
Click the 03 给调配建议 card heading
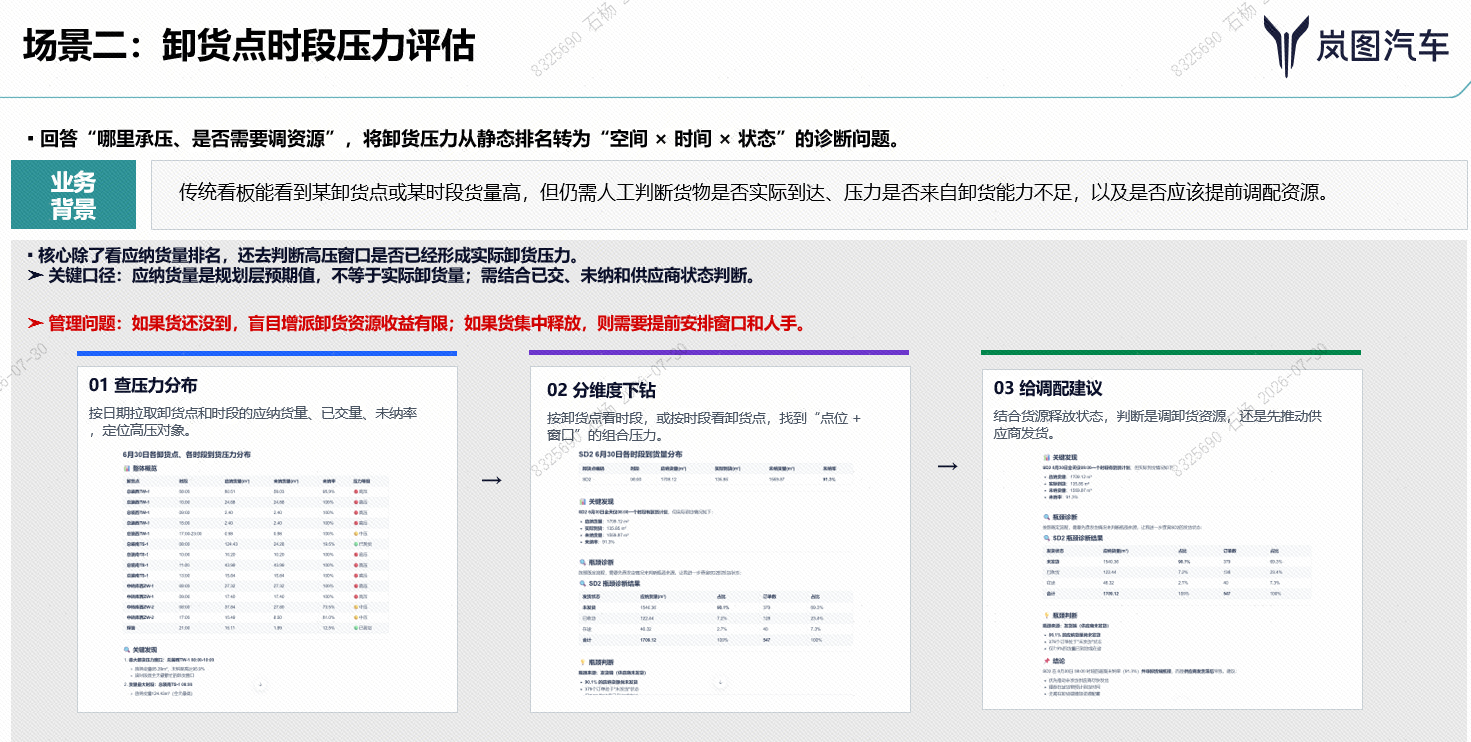coord(1048,388)
